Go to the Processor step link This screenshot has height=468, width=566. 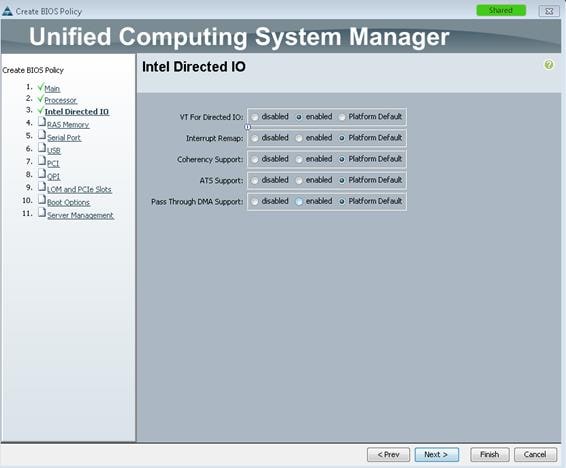[x=61, y=100]
